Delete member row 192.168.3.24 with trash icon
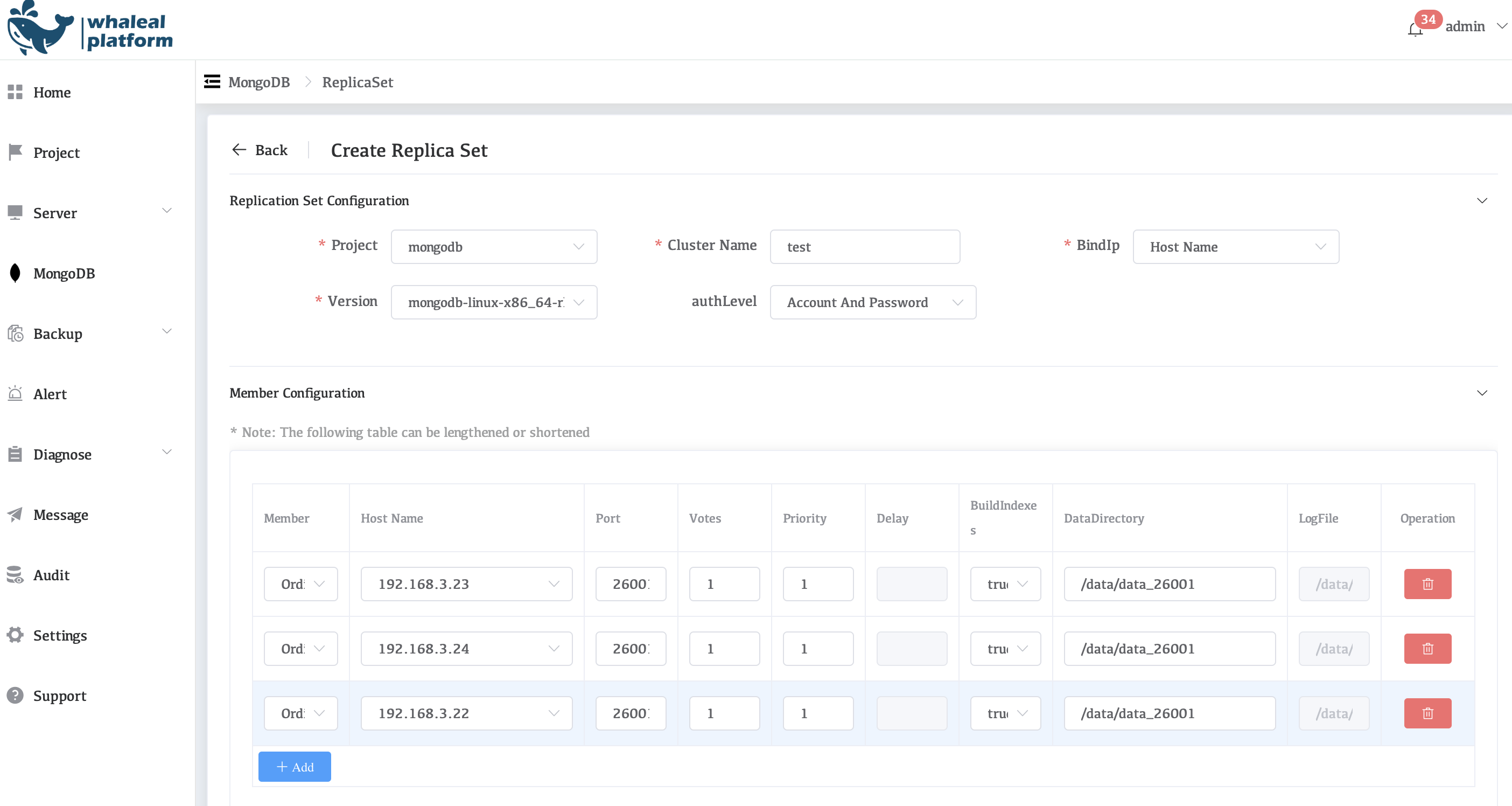 1427,649
